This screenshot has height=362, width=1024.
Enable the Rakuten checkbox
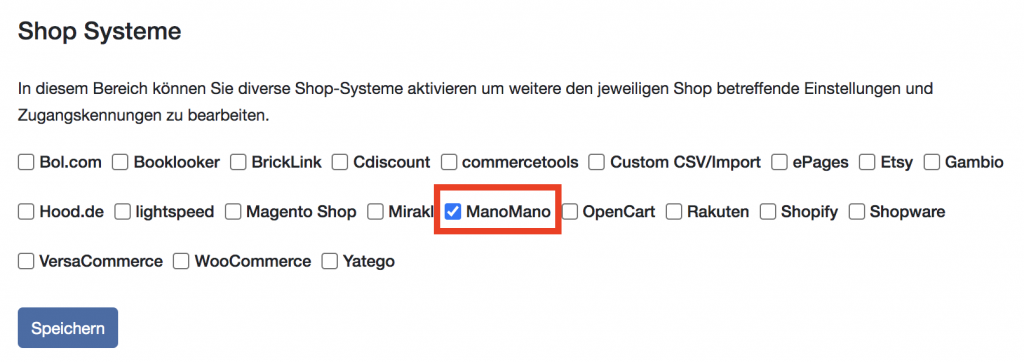674,212
